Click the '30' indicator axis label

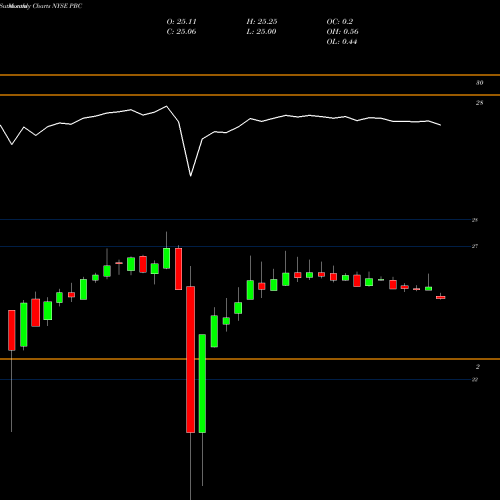[479, 83]
